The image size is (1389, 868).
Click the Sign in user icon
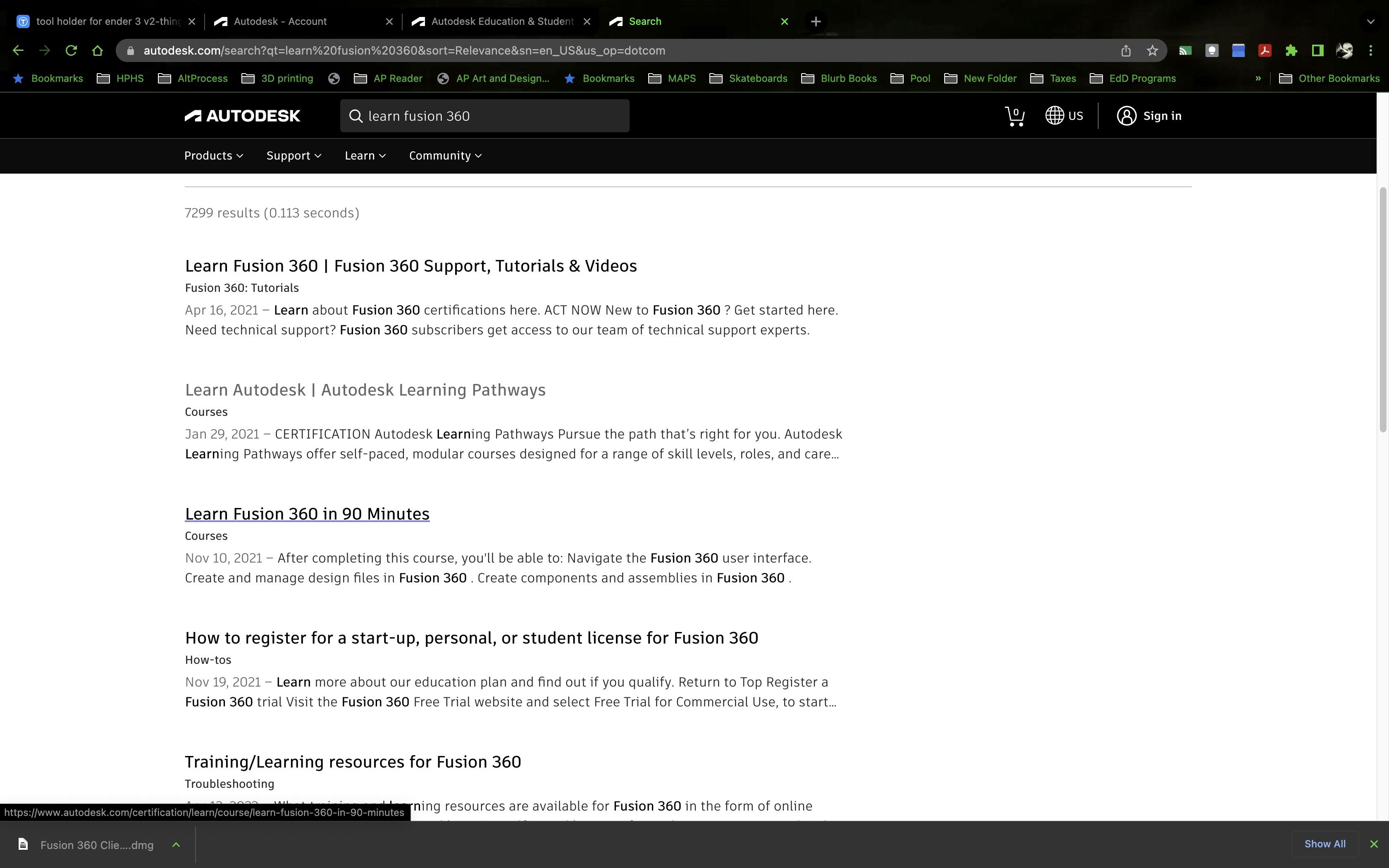pos(1126,115)
